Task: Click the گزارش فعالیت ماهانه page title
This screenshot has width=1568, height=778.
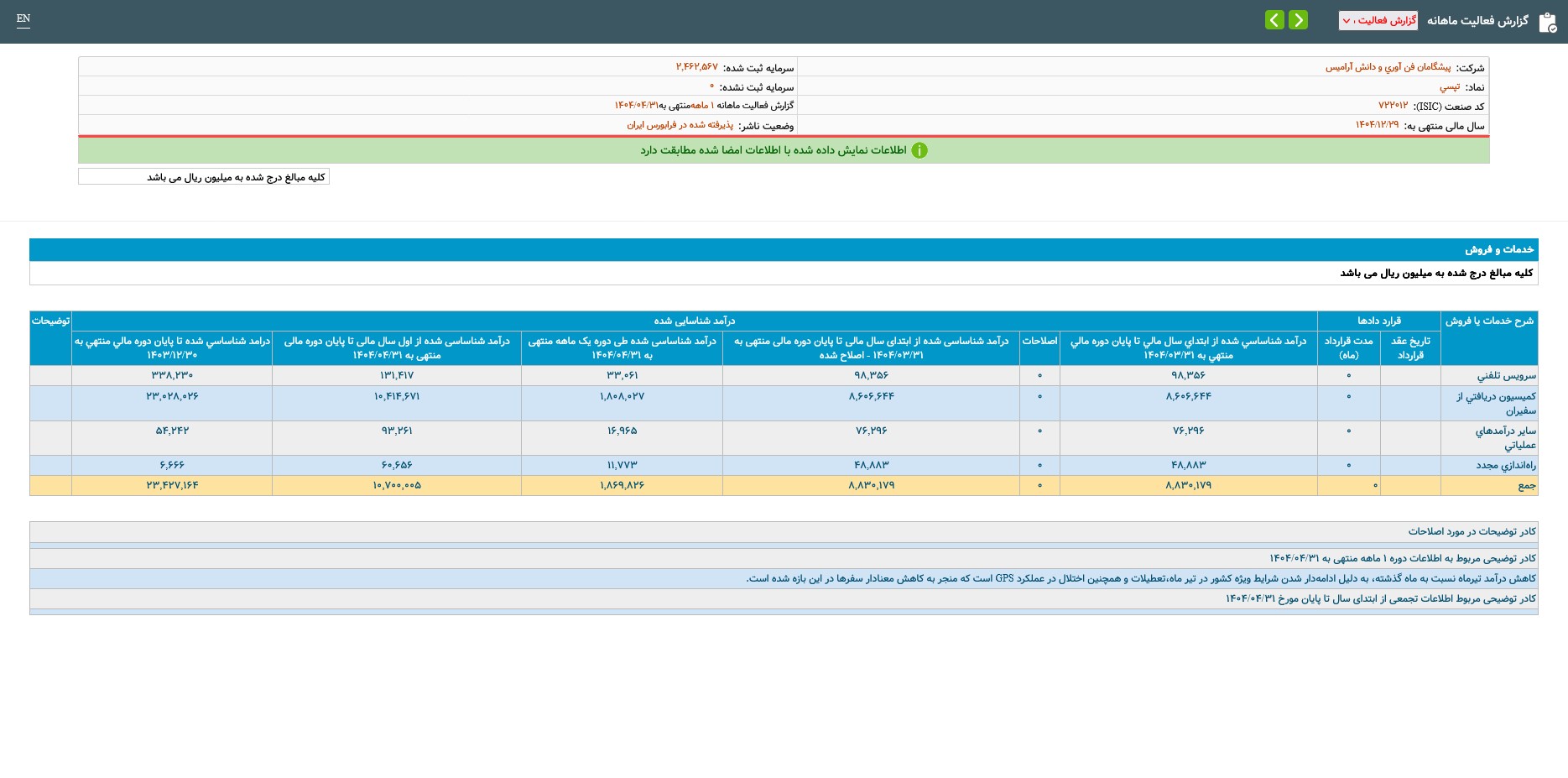Action: coord(1477,20)
